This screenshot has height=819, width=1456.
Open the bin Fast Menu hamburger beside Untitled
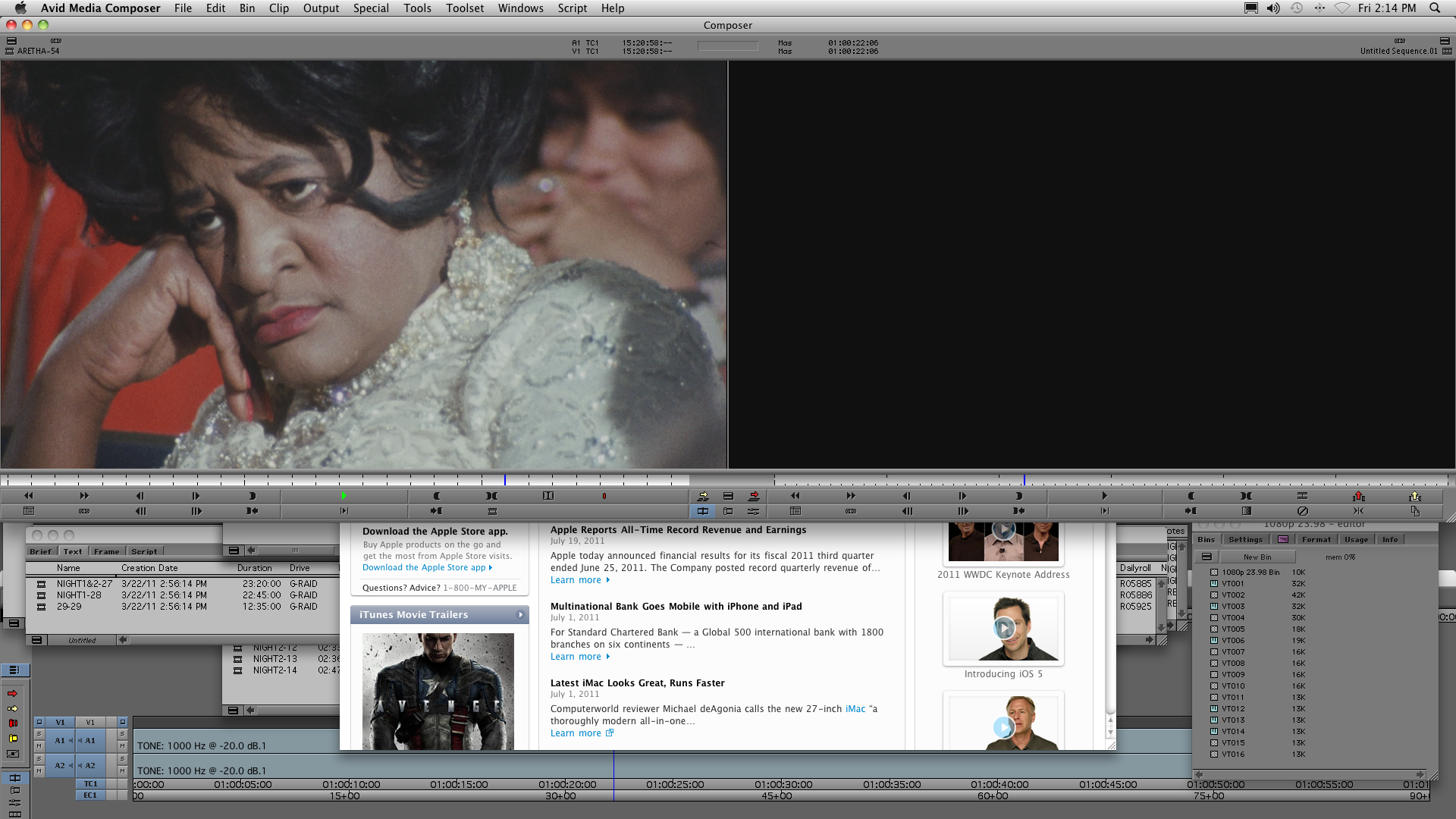(36, 640)
